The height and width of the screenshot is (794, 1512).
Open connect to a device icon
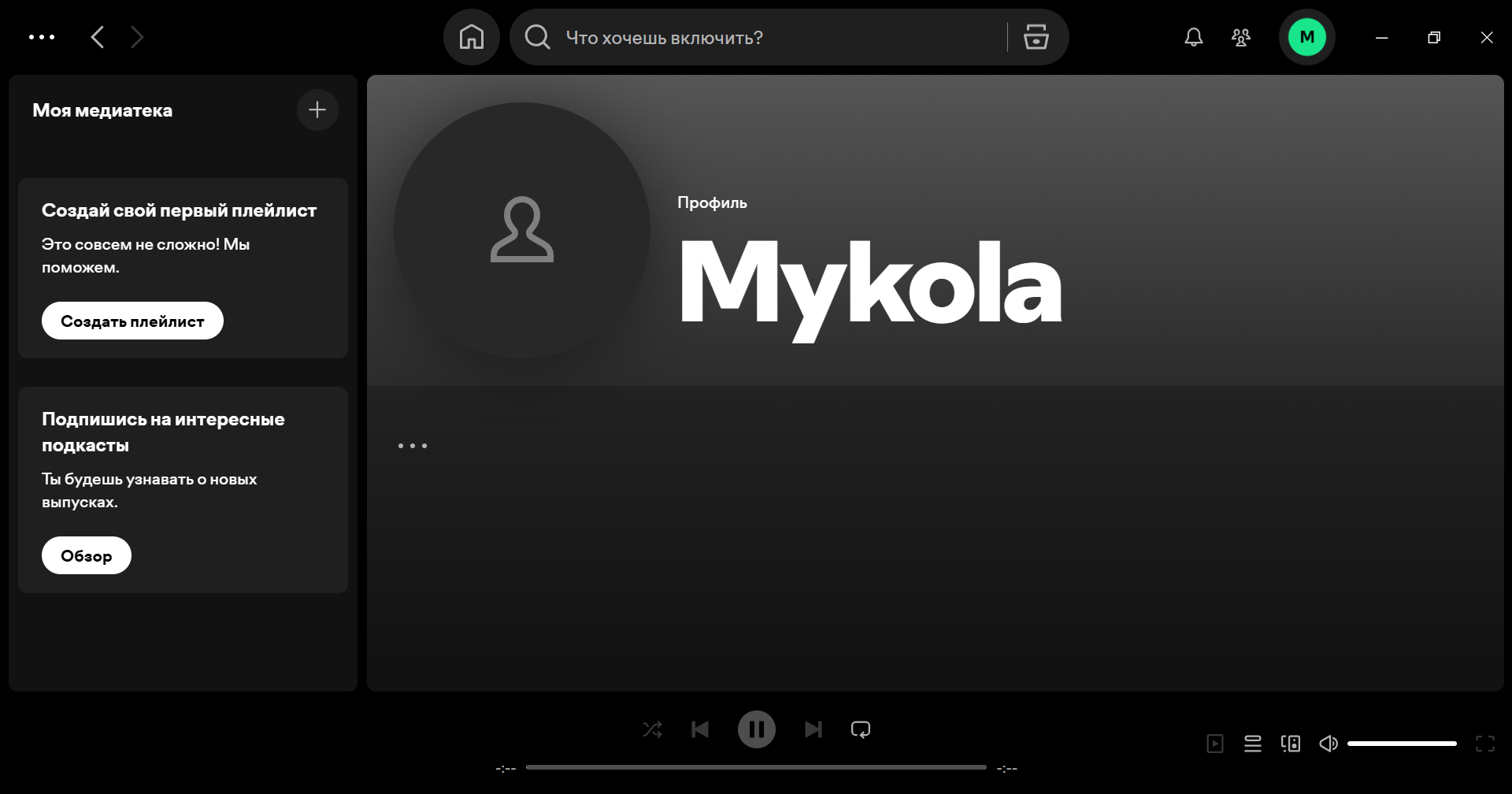click(1290, 744)
